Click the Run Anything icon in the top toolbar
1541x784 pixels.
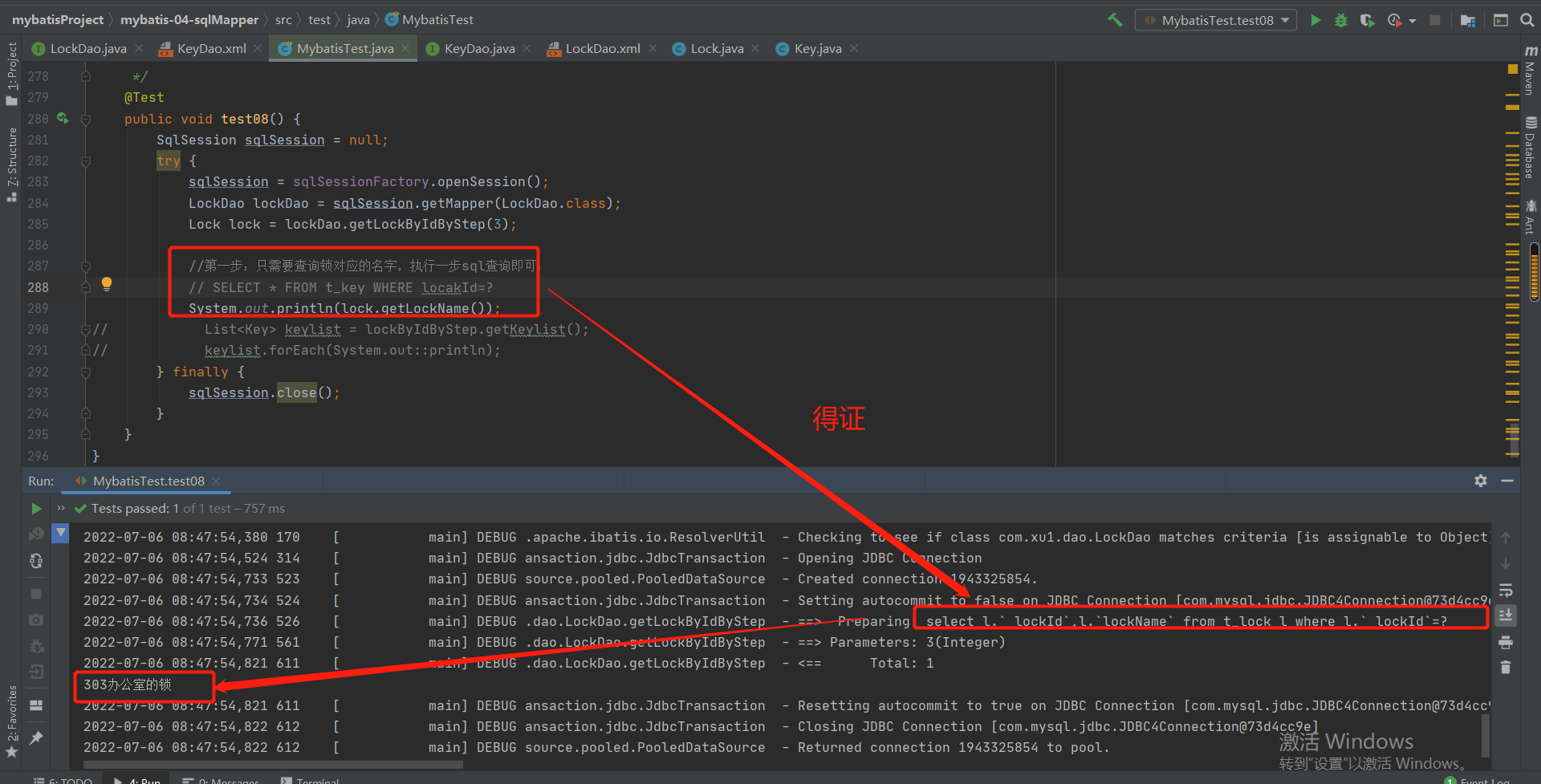pos(1500,20)
